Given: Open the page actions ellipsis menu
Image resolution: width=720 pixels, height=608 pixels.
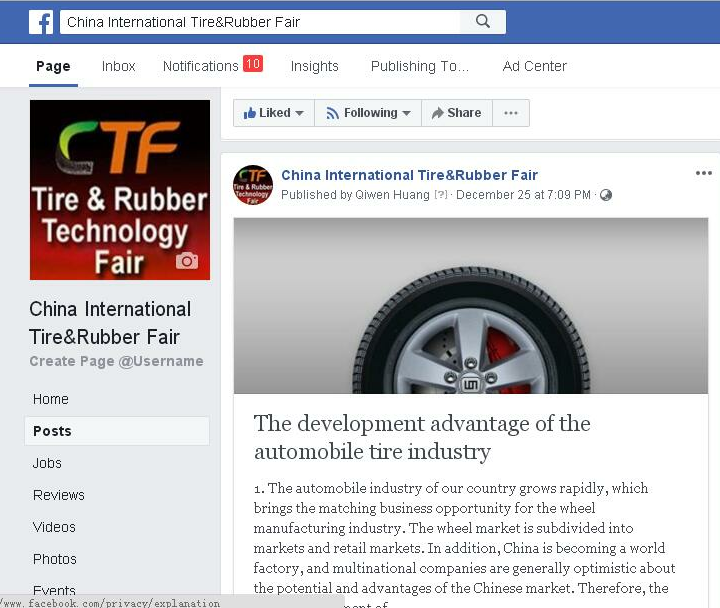Looking at the screenshot, I should coord(511,113).
